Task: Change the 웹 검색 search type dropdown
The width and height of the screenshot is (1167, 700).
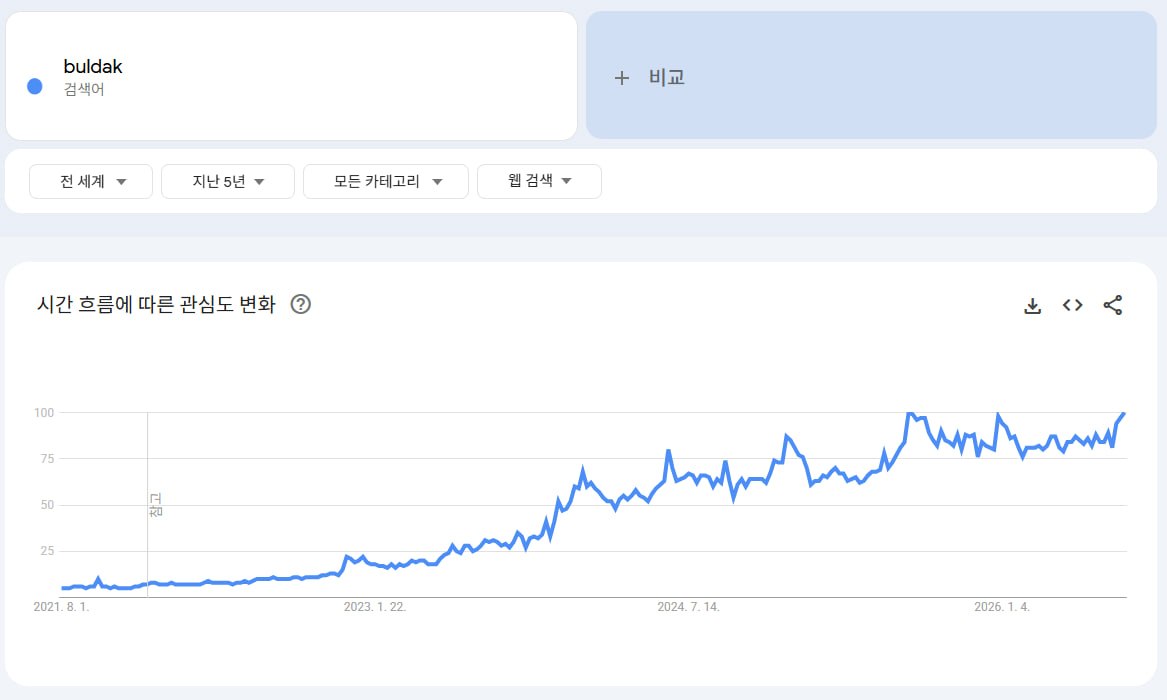Action: [x=539, y=182]
